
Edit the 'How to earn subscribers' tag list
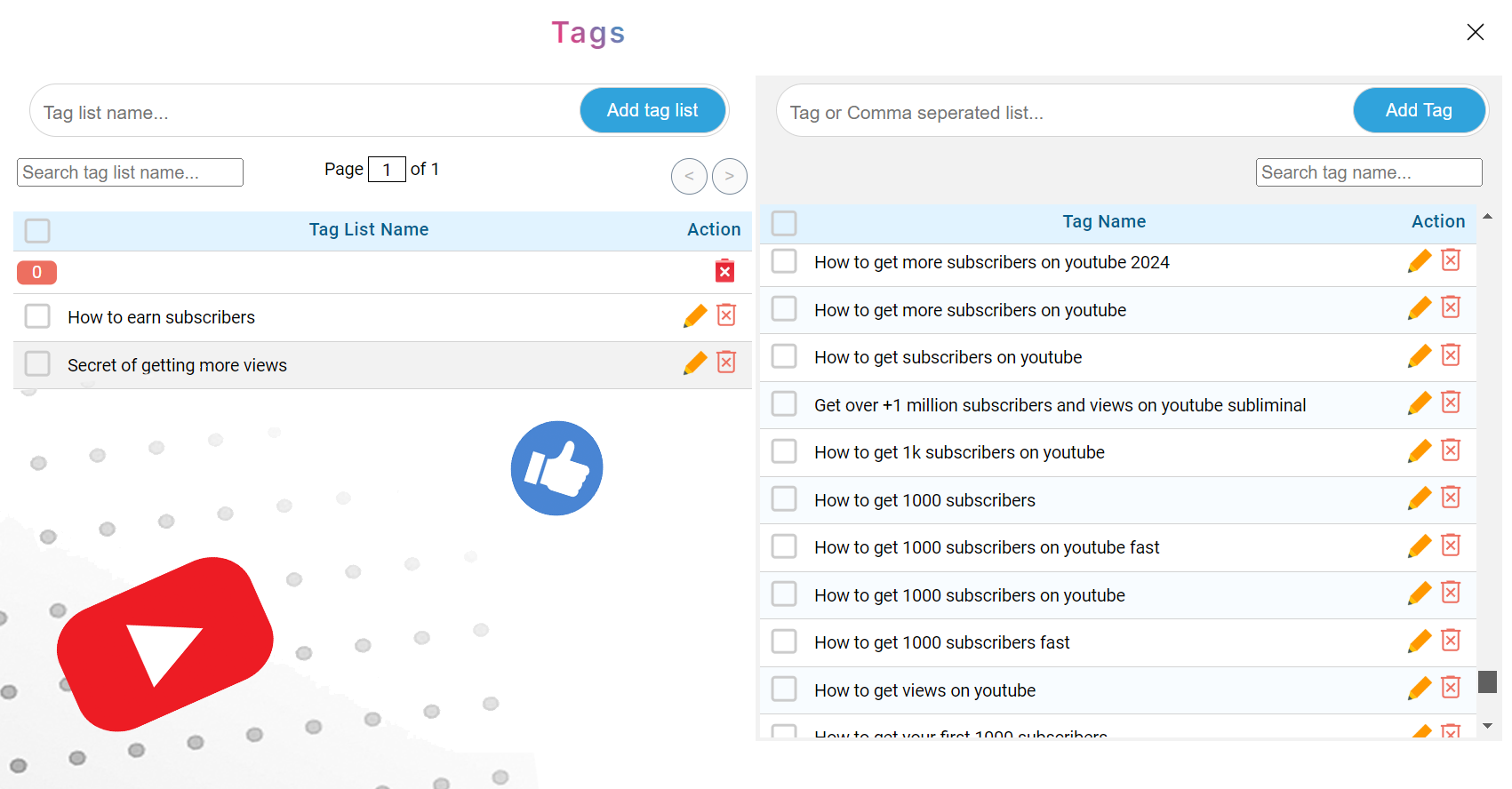[695, 316]
